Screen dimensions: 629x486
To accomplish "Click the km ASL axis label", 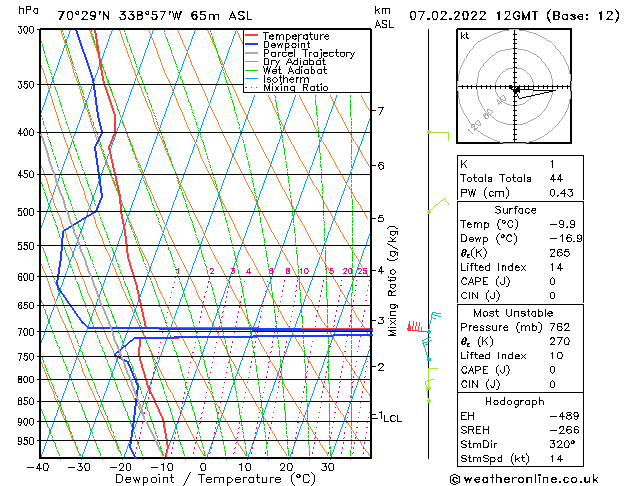I will tap(384, 17).
